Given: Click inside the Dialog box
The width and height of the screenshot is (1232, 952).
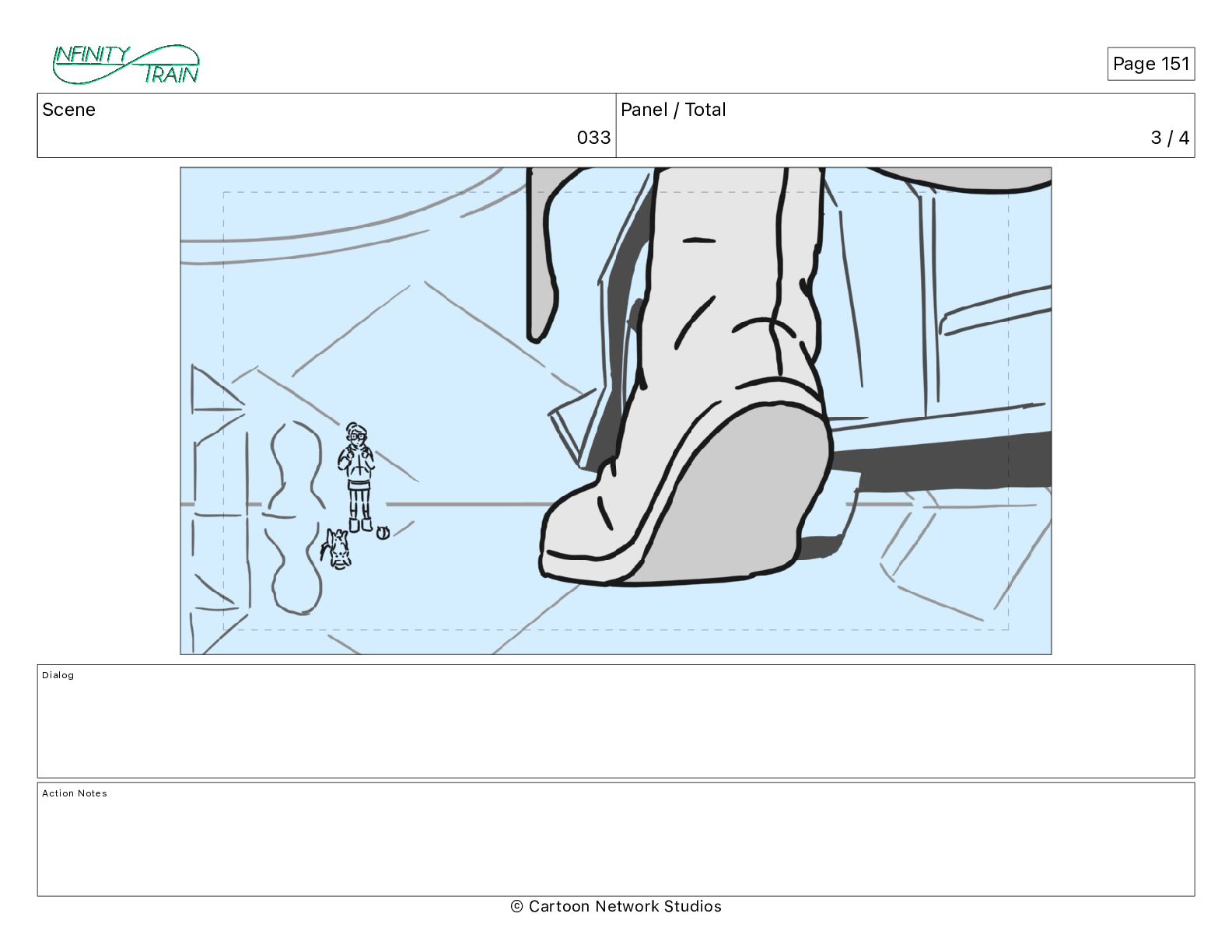Looking at the screenshot, I should (x=616, y=721).
